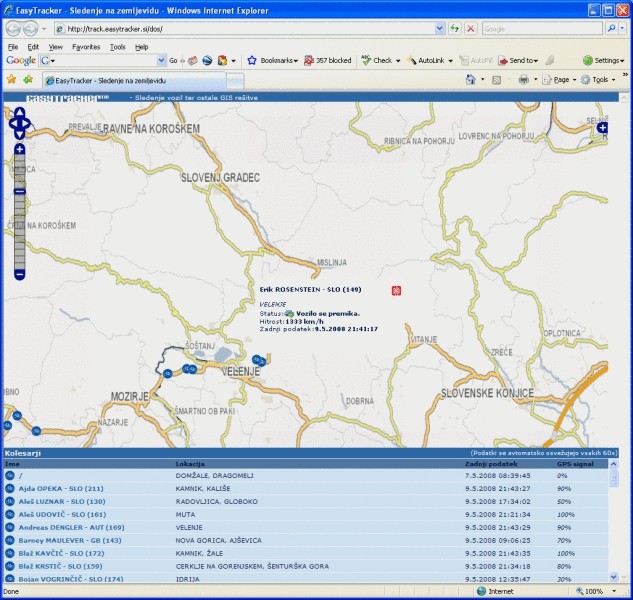Click the browser Refresh button

tap(455, 29)
